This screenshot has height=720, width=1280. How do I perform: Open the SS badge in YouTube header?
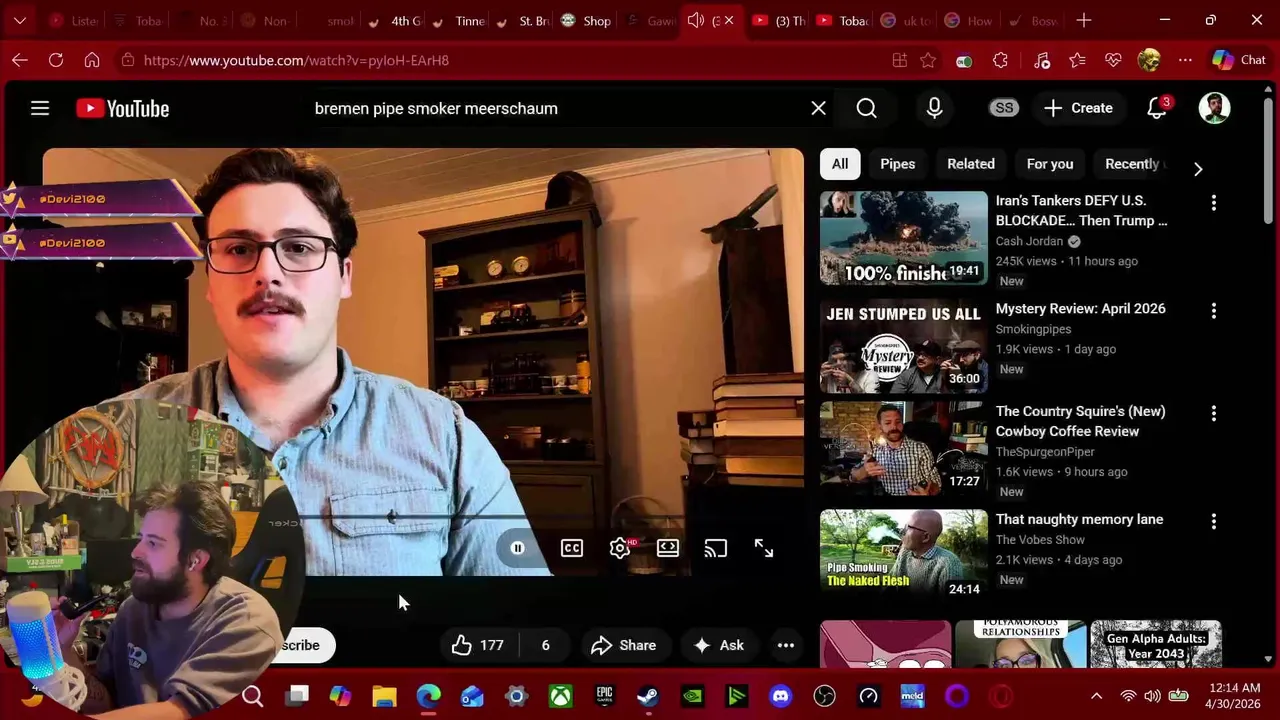1004,108
